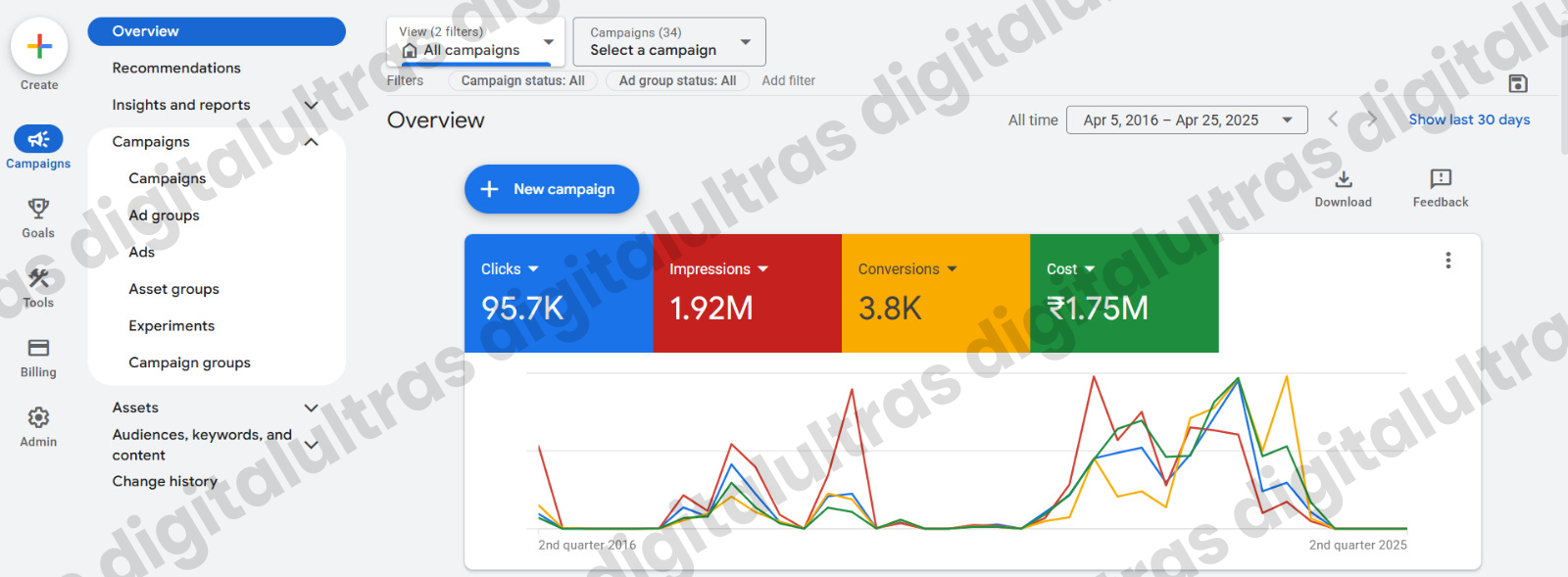Expand Insights and reports section
The height and width of the screenshot is (577, 1568).
[312, 105]
